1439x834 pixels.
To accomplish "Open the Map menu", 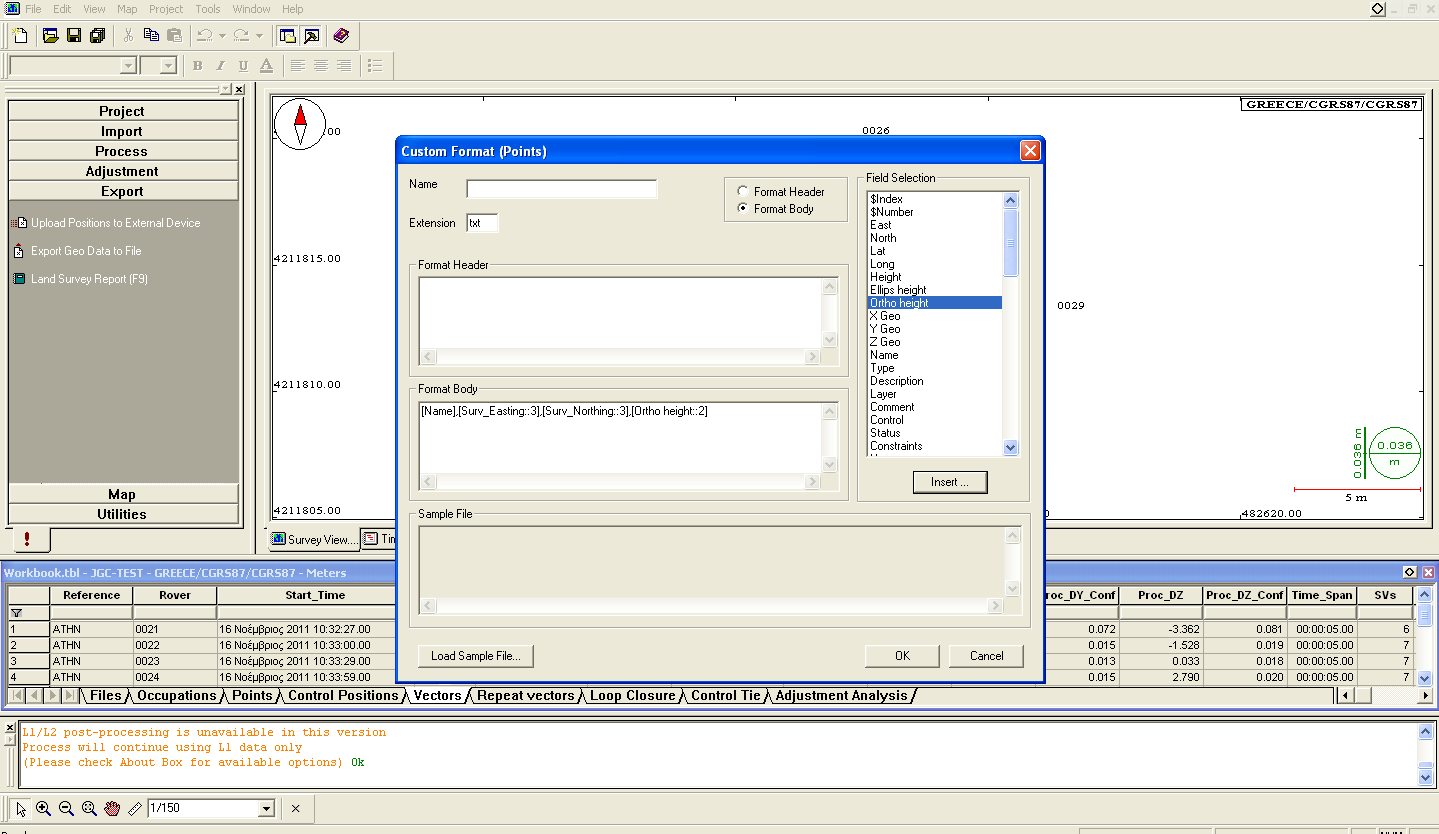I will coord(127,9).
